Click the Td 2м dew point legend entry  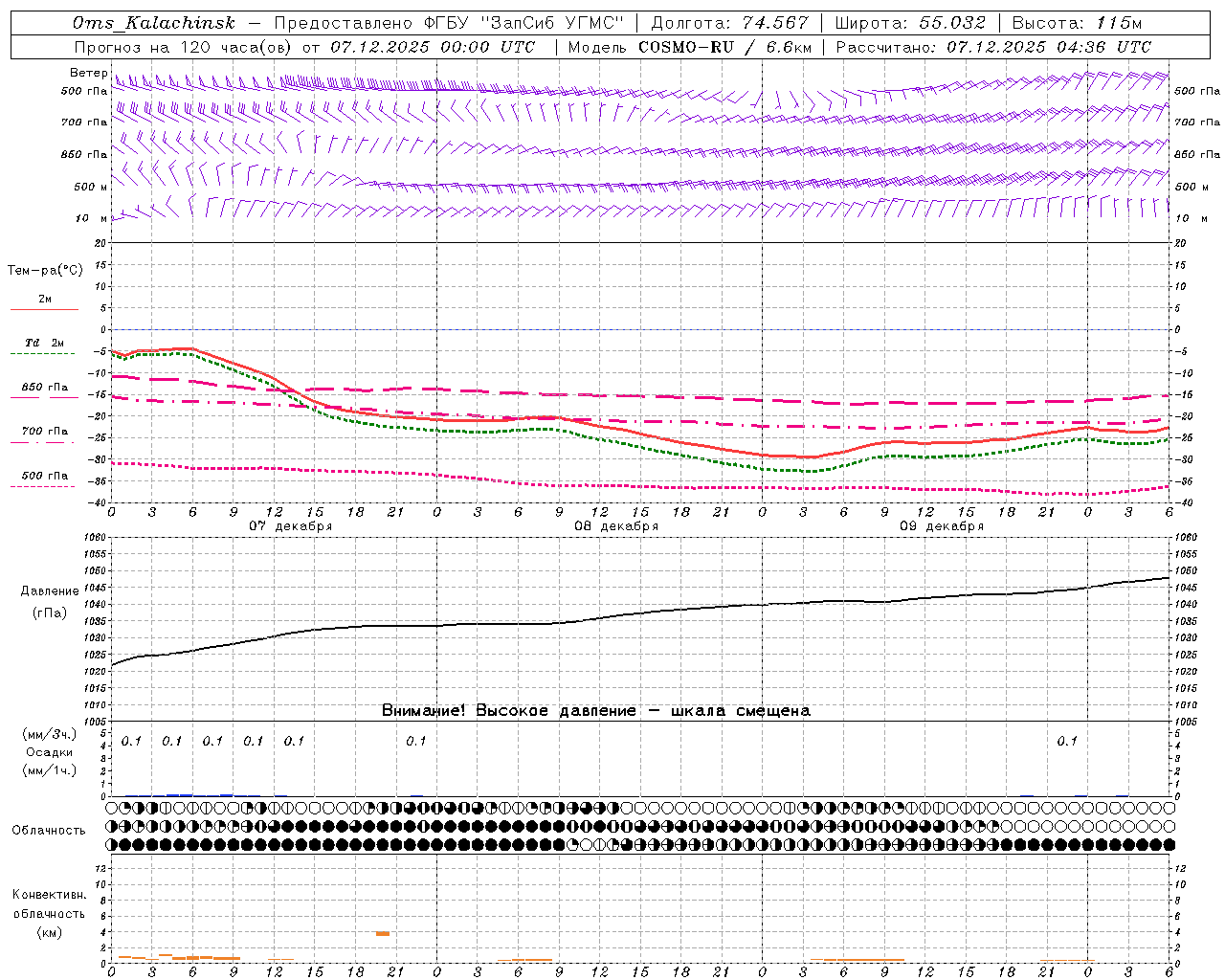(x=45, y=343)
